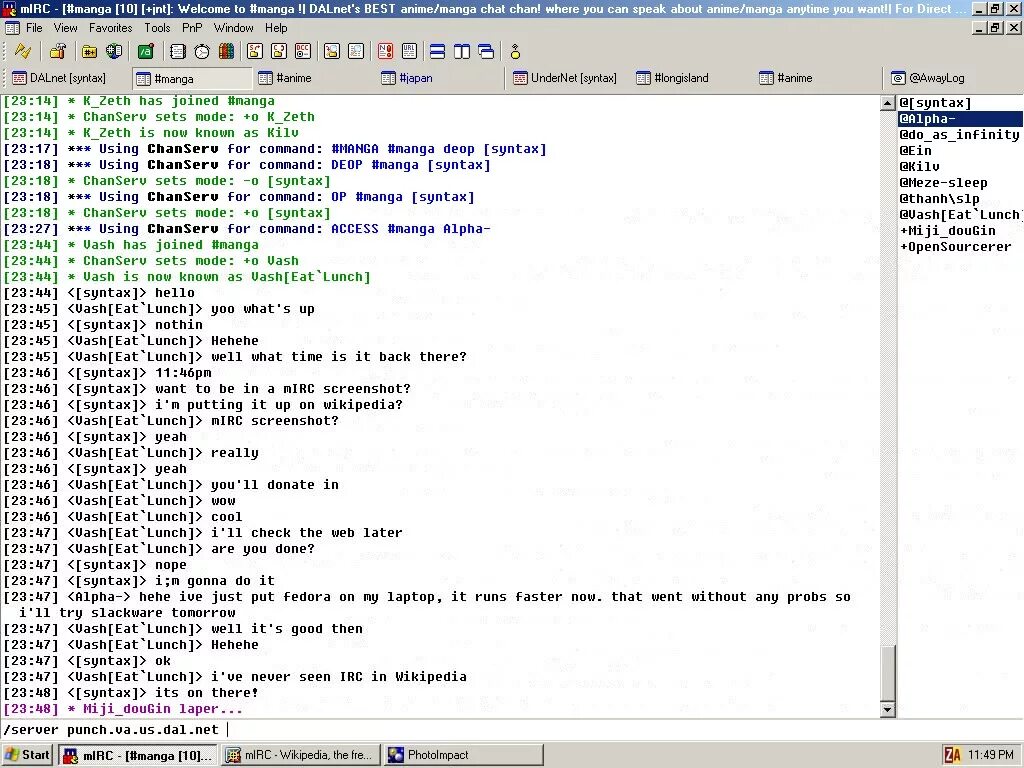The height and width of the screenshot is (768, 1024).
Task: Click the mIRC icon in the title bar
Action: pyautogui.click(x=9, y=9)
